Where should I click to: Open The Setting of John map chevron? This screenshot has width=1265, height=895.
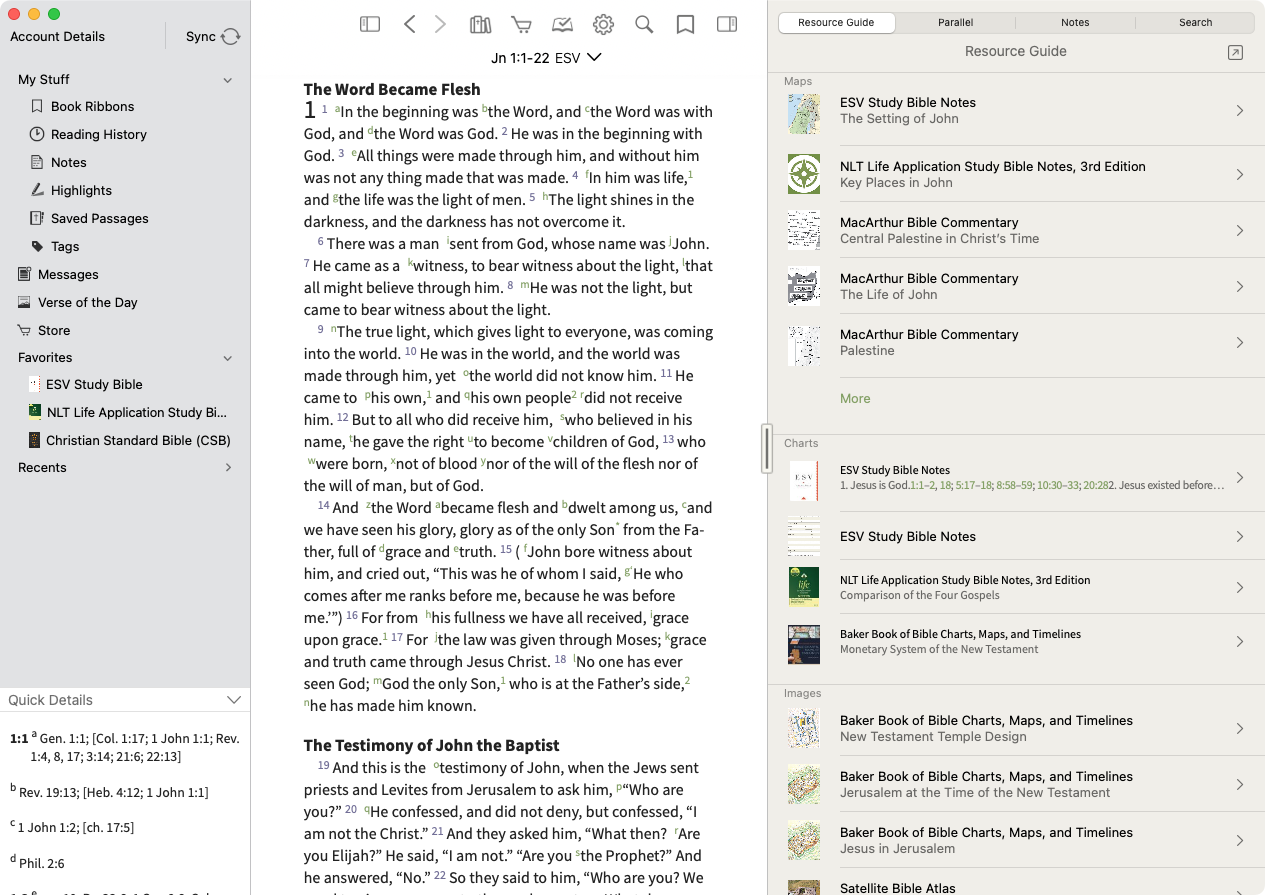pyautogui.click(x=1240, y=111)
